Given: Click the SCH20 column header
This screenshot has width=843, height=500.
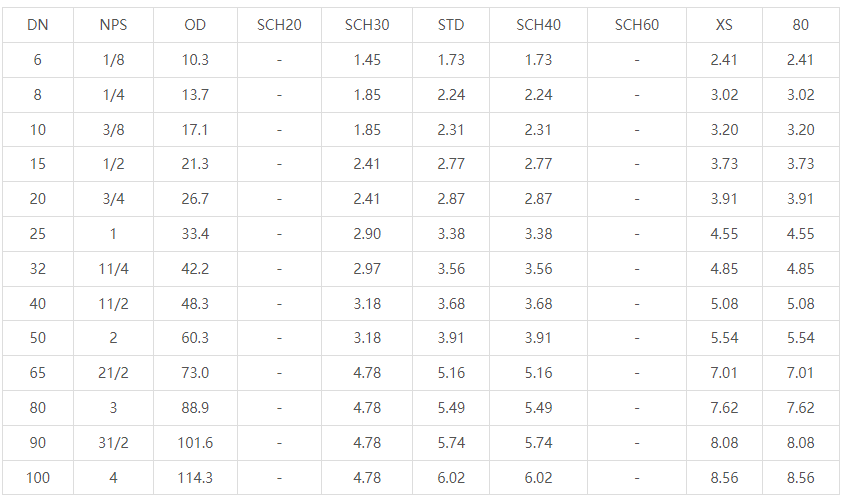Looking at the screenshot, I should pyautogui.click(x=279, y=25).
